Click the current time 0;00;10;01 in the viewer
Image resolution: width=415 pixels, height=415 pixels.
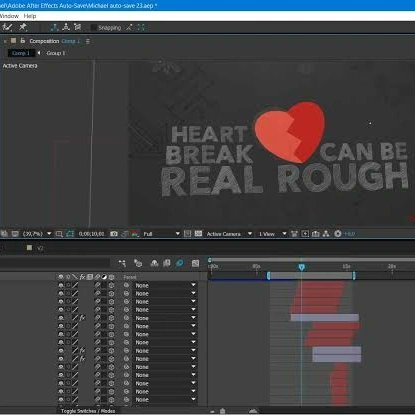point(91,234)
